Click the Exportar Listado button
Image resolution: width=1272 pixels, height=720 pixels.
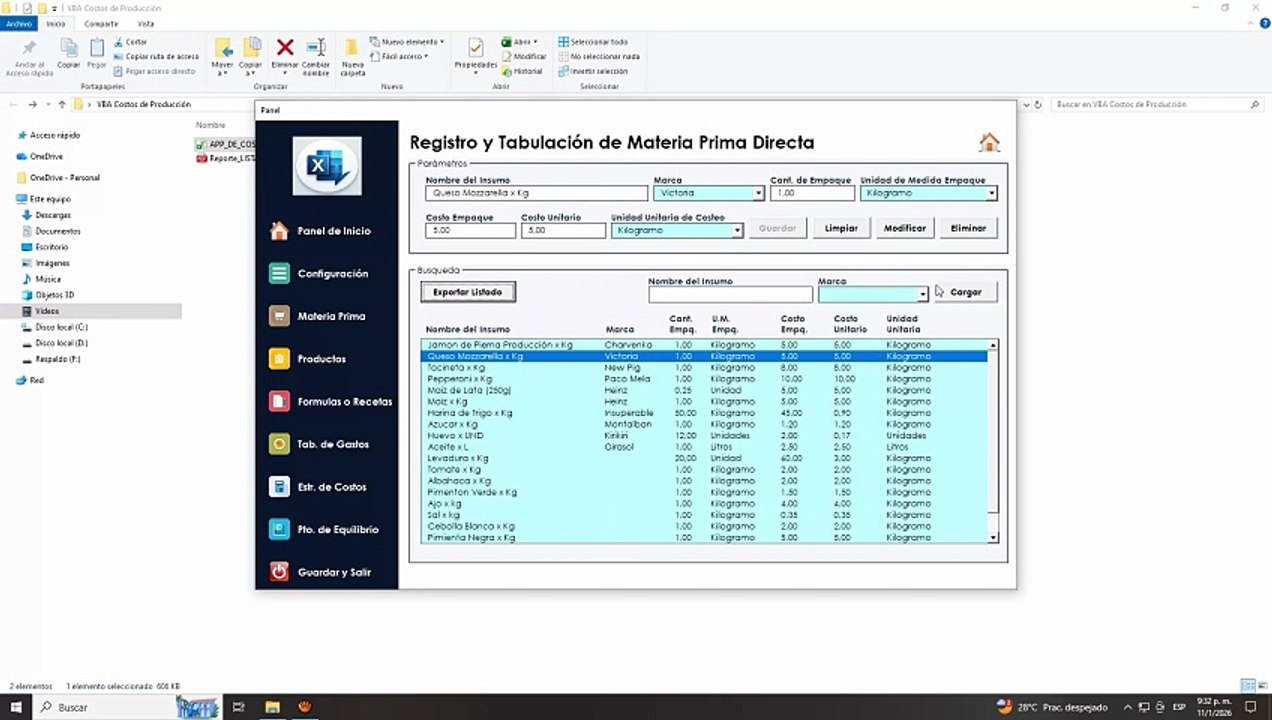[468, 292]
